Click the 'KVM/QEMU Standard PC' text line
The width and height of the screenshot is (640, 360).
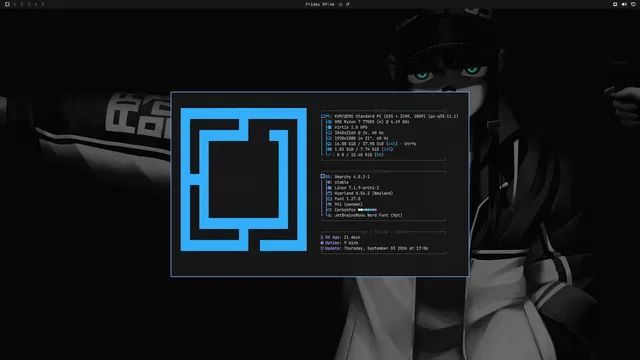point(396,116)
